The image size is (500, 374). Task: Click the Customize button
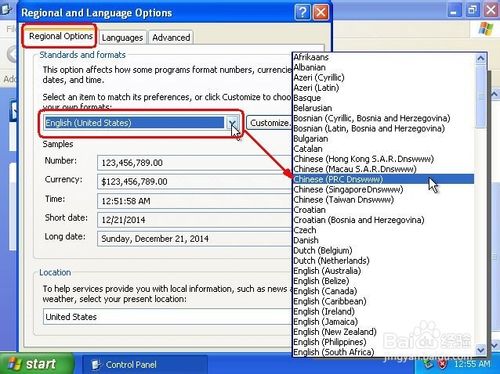(269, 123)
